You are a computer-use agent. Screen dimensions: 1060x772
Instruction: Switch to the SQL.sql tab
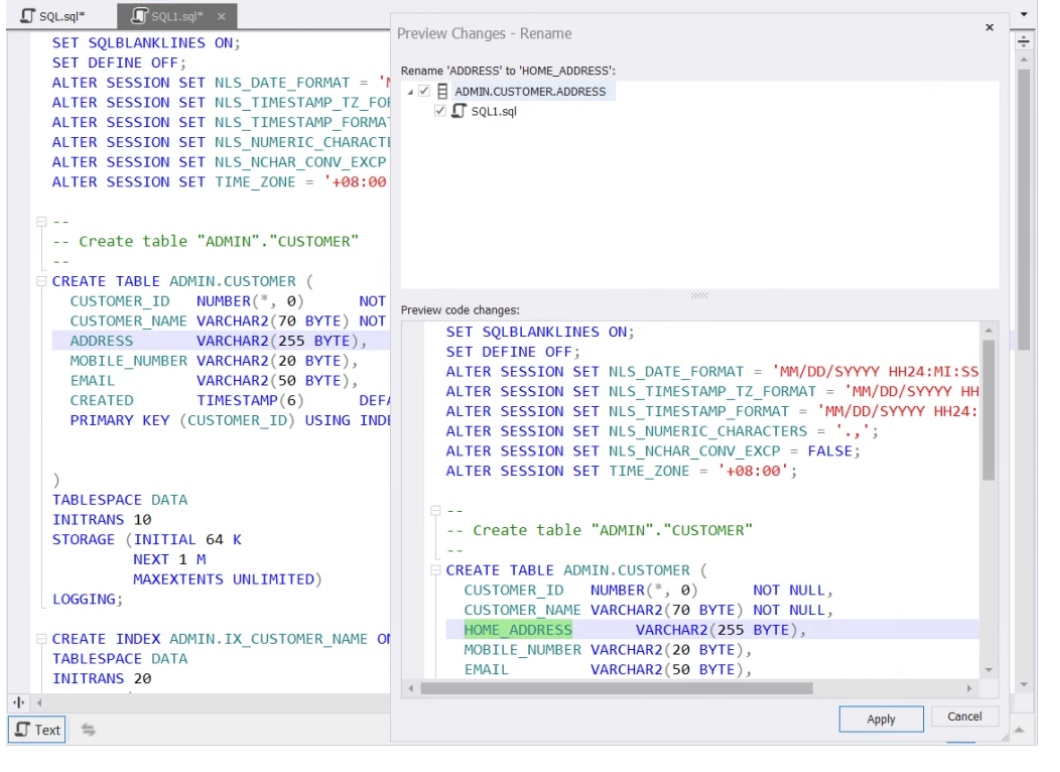(x=53, y=16)
